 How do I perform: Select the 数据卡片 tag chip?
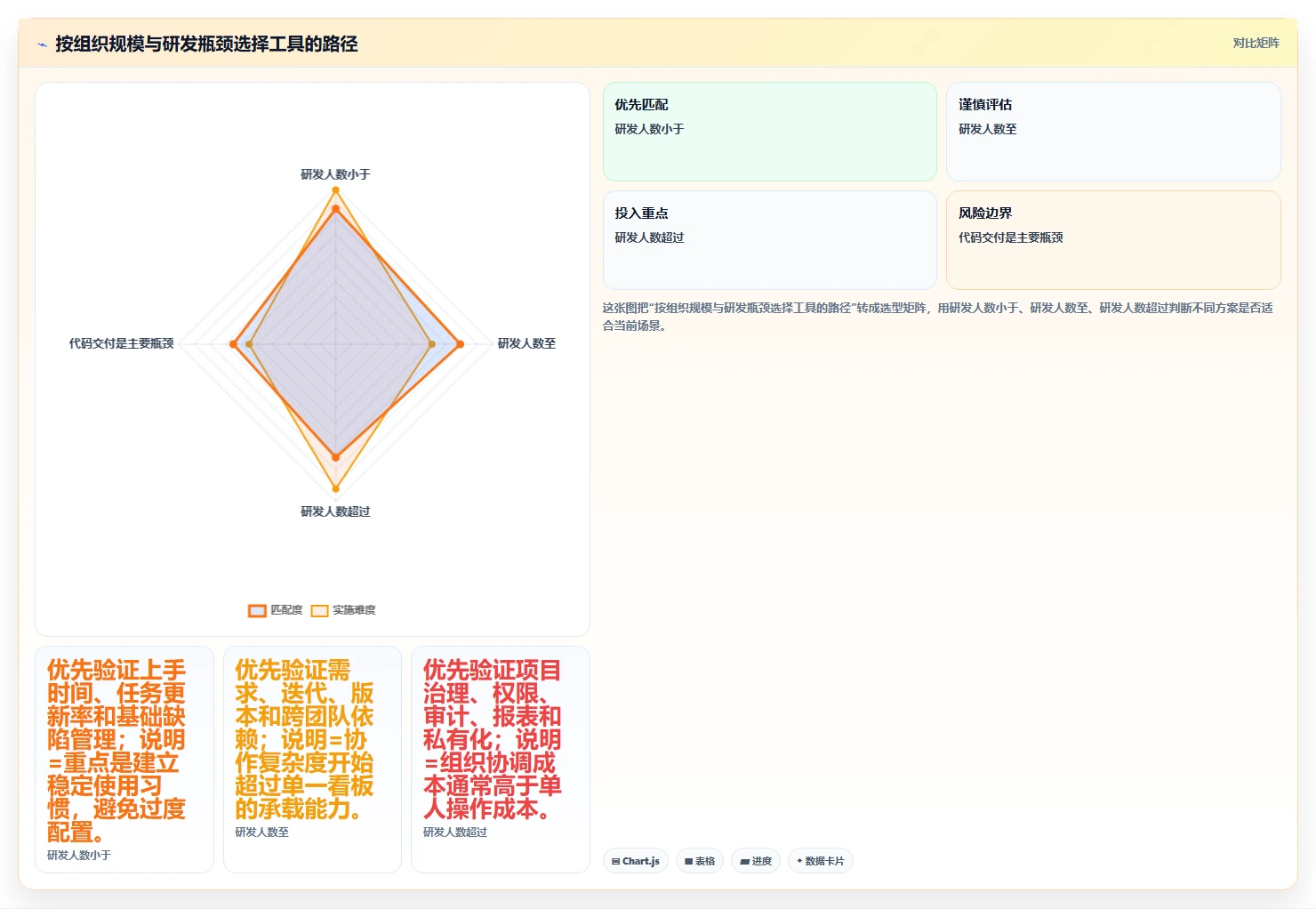(x=821, y=861)
